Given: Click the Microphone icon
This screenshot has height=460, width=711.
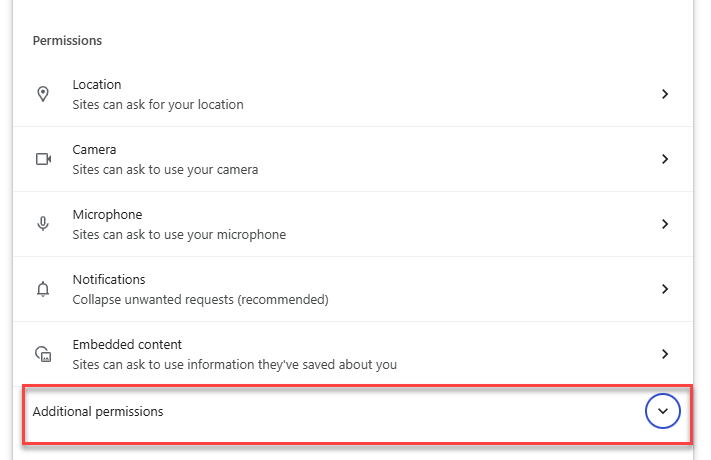Looking at the screenshot, I should [43, 224].
